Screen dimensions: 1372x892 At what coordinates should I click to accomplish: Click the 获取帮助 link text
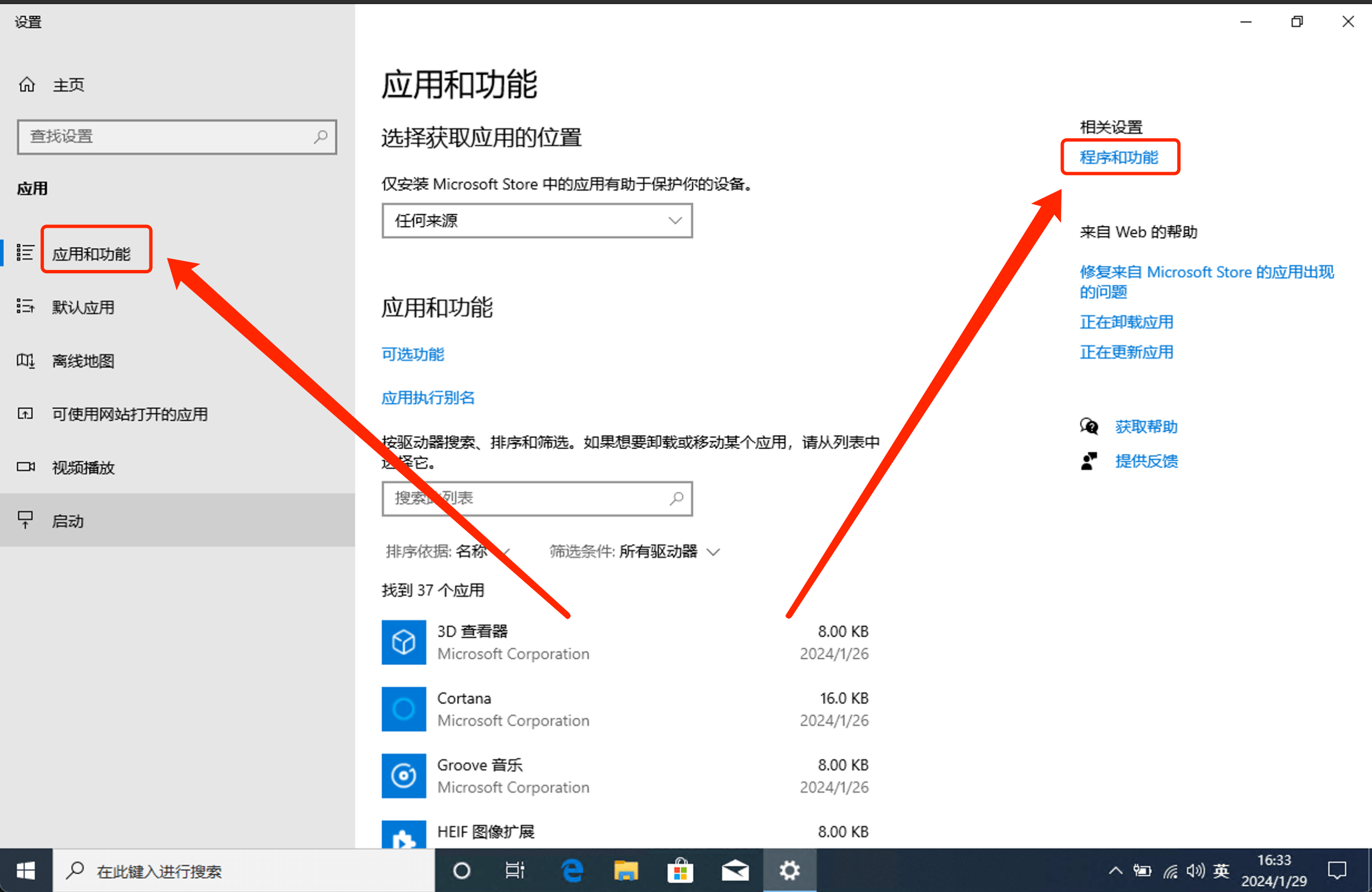click(1146, 427)
